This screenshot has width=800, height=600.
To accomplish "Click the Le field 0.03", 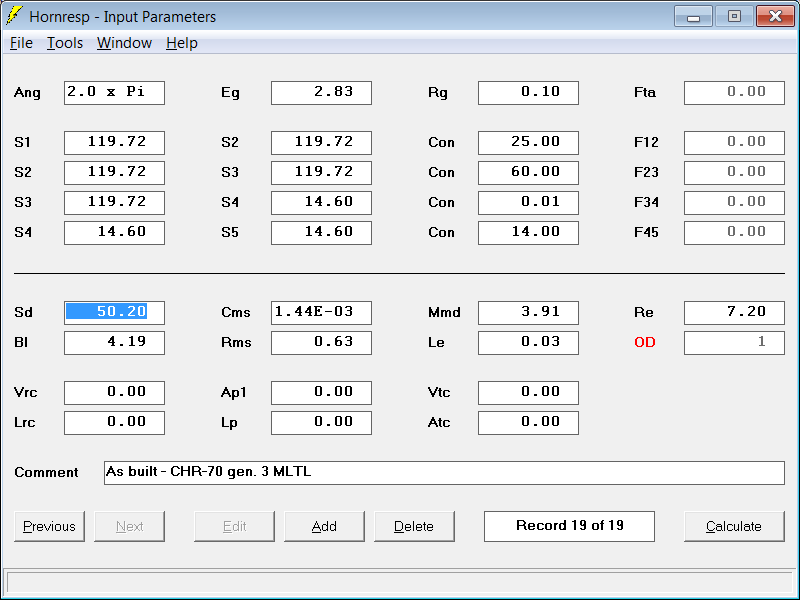I will click(528, 343).
